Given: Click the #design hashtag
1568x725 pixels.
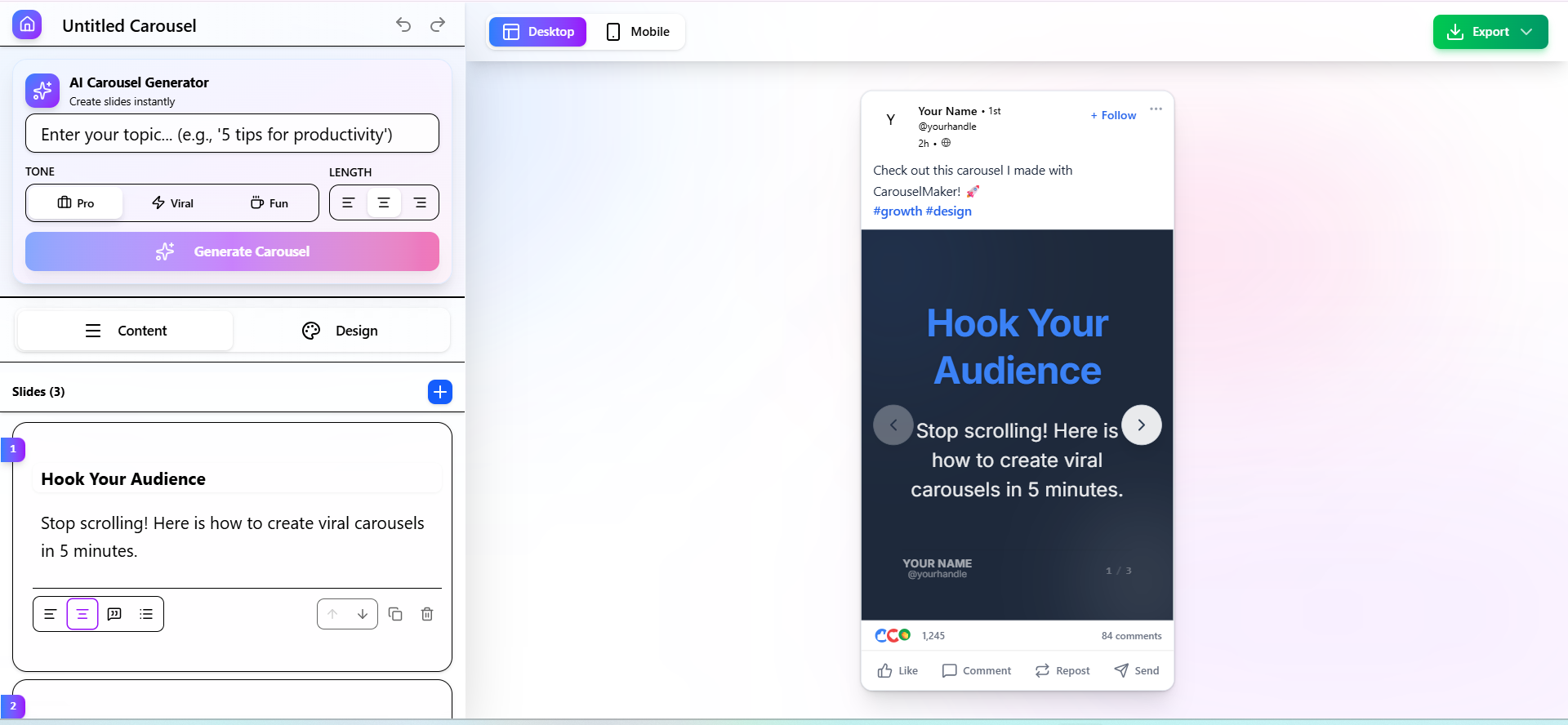Looking at the screenshot, I should 949,211.
